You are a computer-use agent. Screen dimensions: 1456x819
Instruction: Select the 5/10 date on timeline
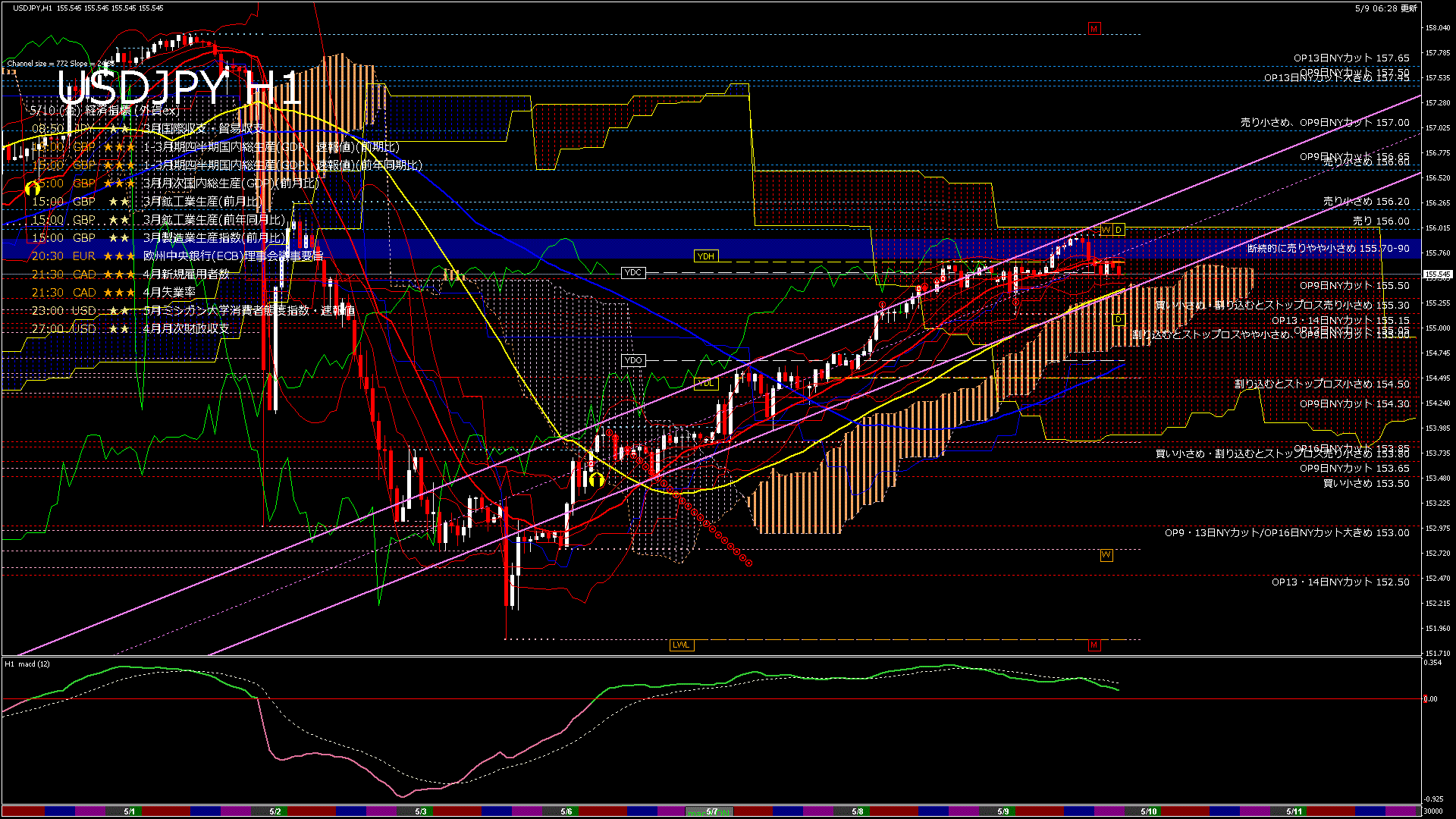pos(1148,811)
